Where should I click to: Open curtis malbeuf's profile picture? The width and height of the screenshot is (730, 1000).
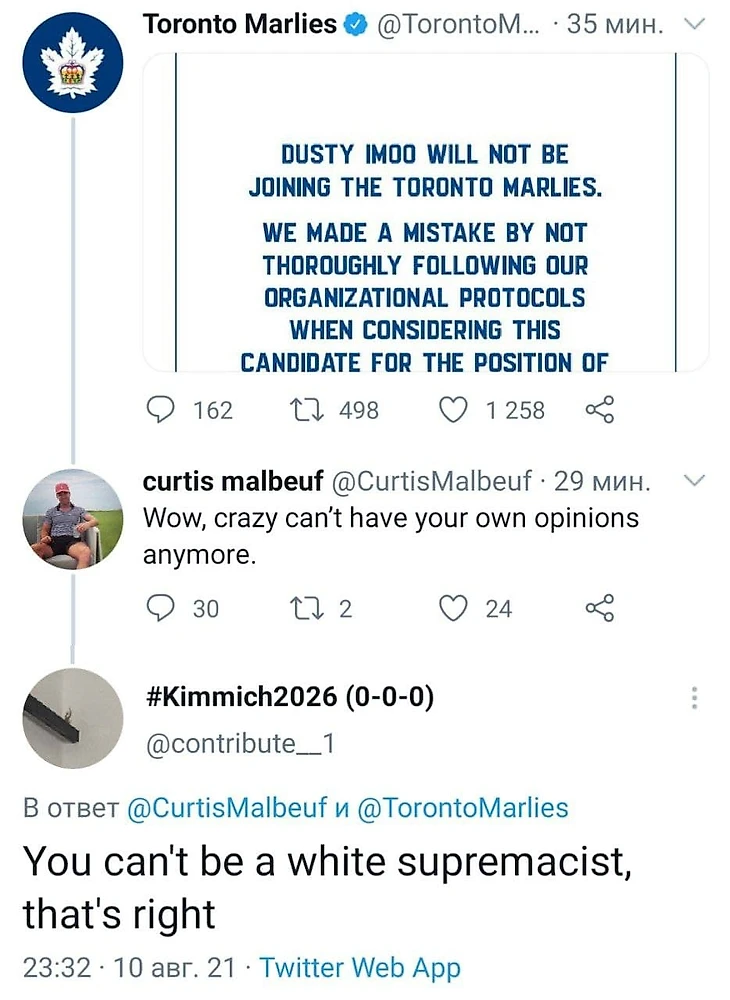click(71, 518)
